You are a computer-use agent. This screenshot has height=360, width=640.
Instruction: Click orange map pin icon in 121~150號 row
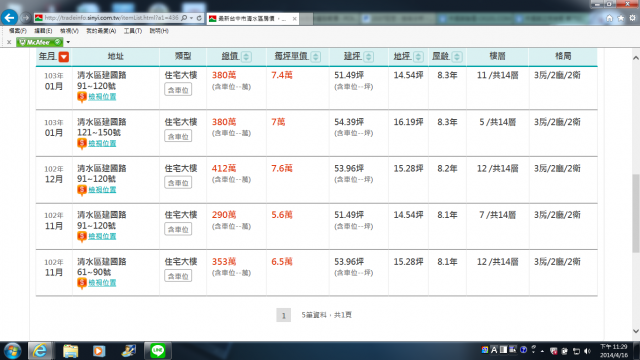tap(82, 143)
